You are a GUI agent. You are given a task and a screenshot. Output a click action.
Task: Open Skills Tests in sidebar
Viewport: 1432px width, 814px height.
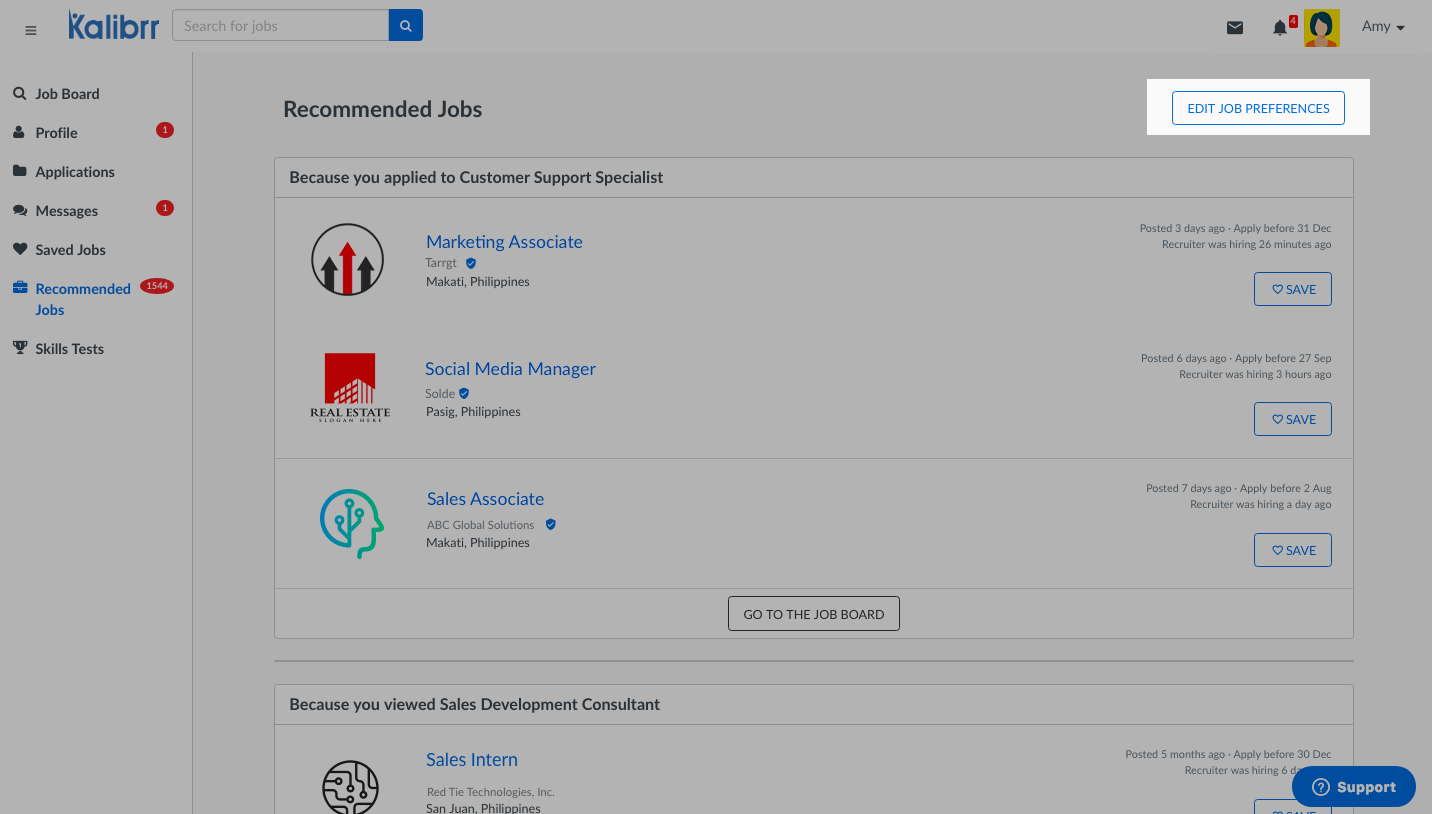click(x=69, y=349)
